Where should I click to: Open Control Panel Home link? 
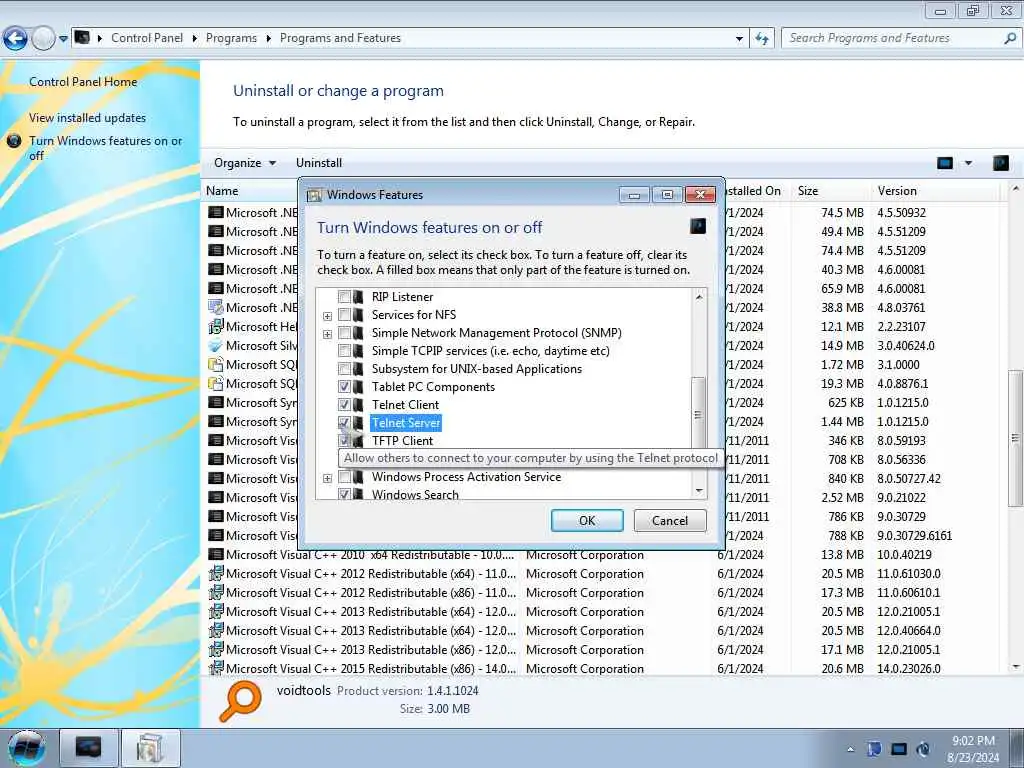tap(83, 82)
